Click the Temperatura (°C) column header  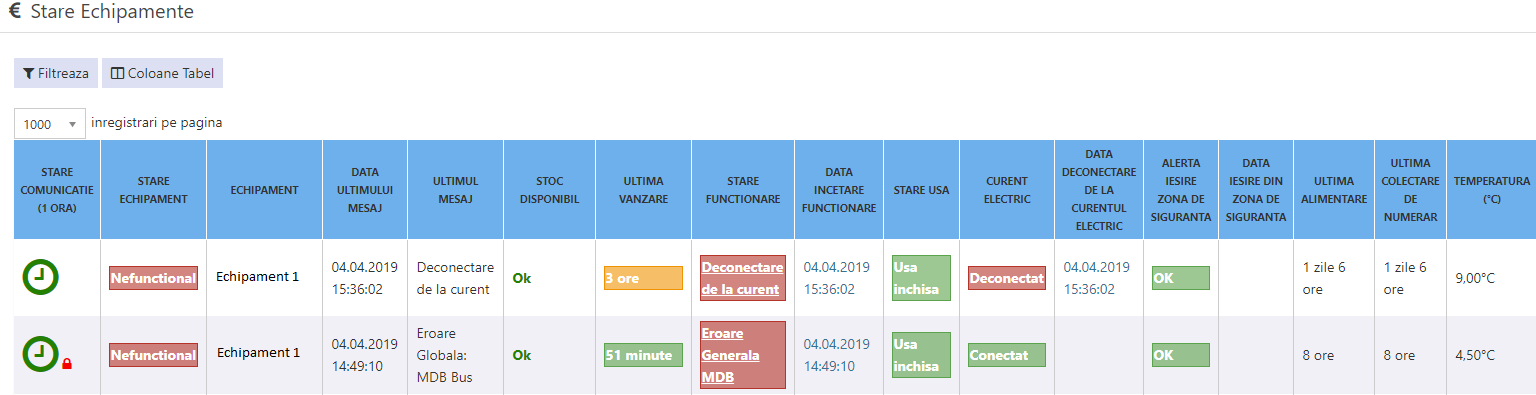click(1491, 190)
